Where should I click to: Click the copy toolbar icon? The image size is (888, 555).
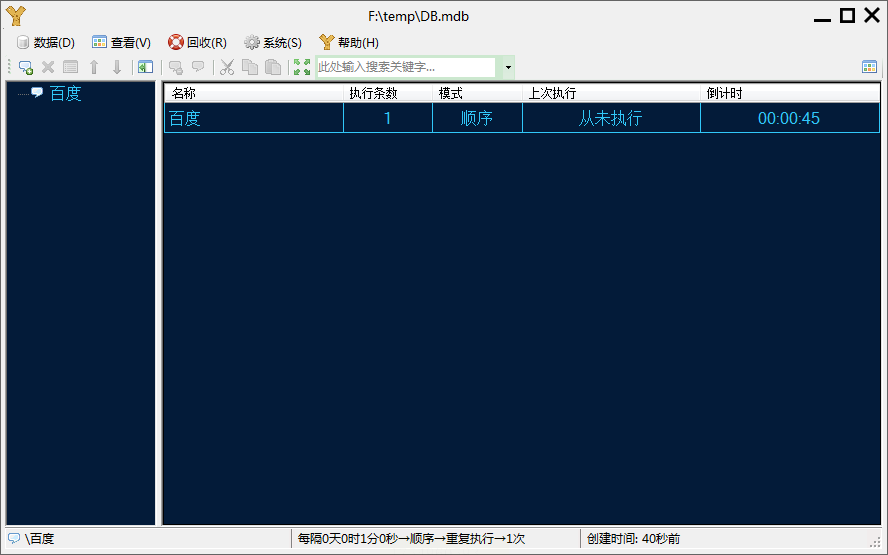point(250,67)
